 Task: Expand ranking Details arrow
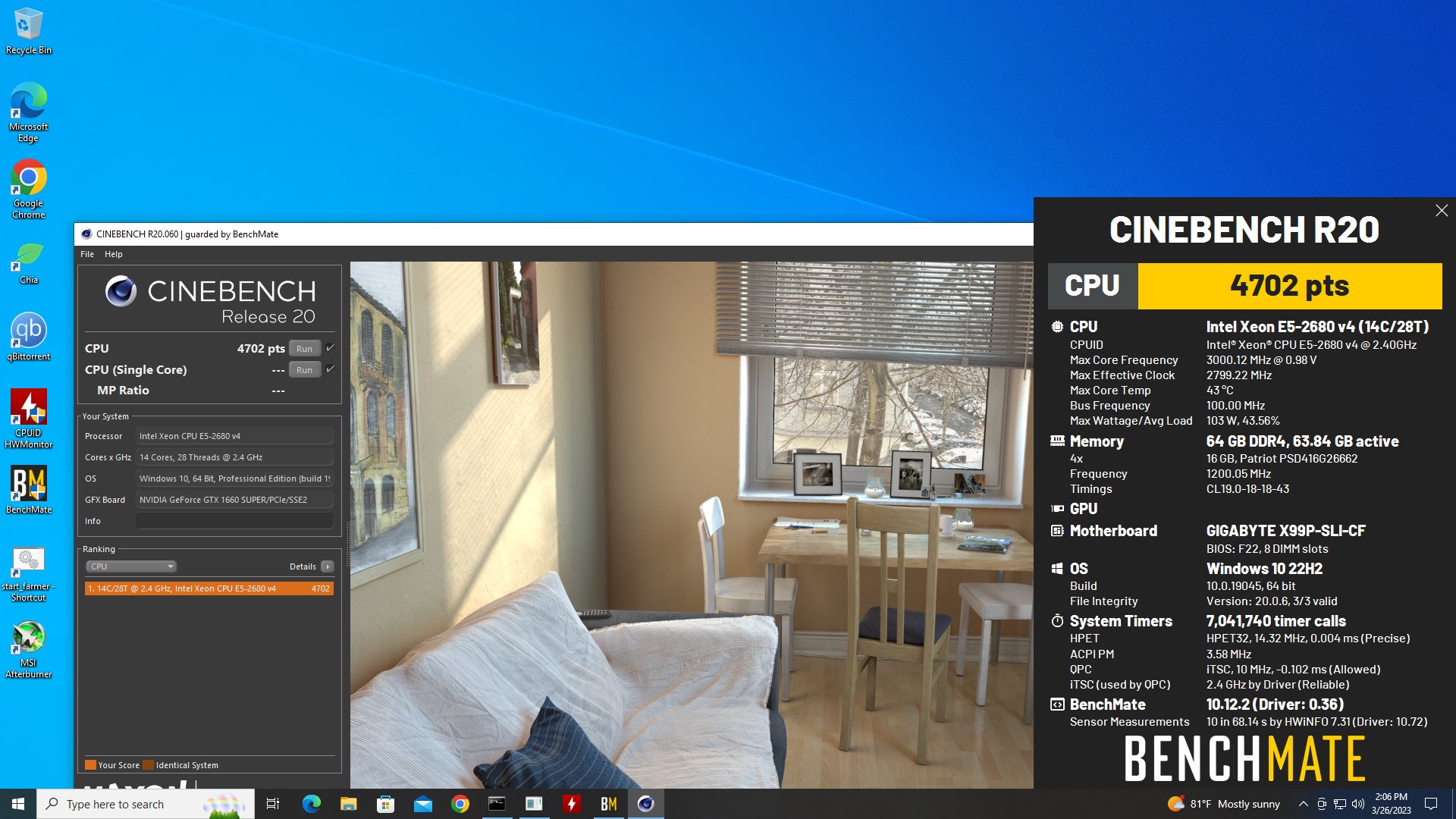(x=328, y=566)
